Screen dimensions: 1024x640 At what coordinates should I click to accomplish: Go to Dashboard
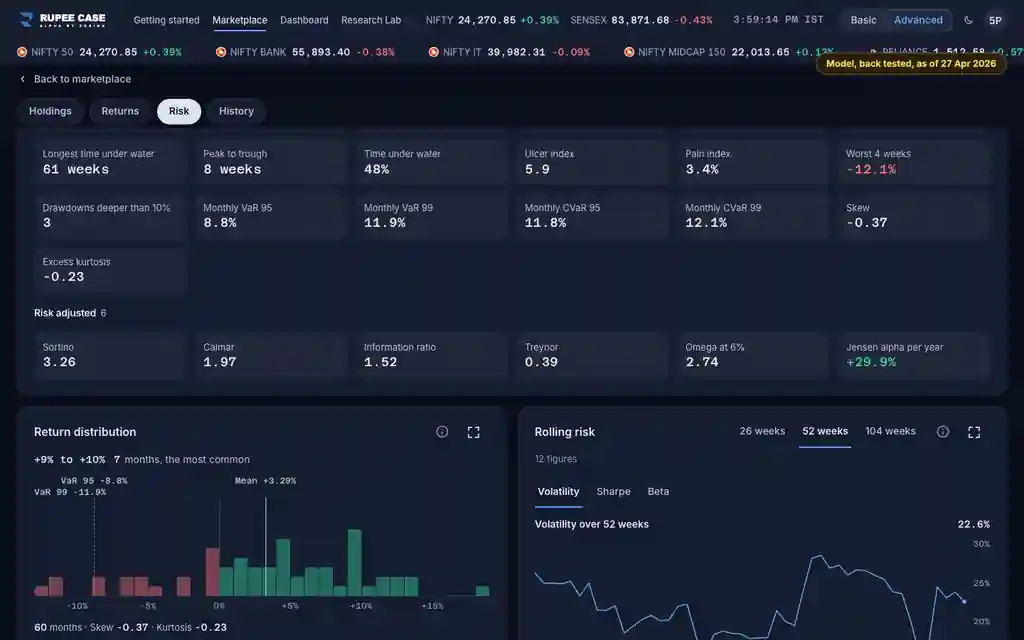tap(304, 20)
